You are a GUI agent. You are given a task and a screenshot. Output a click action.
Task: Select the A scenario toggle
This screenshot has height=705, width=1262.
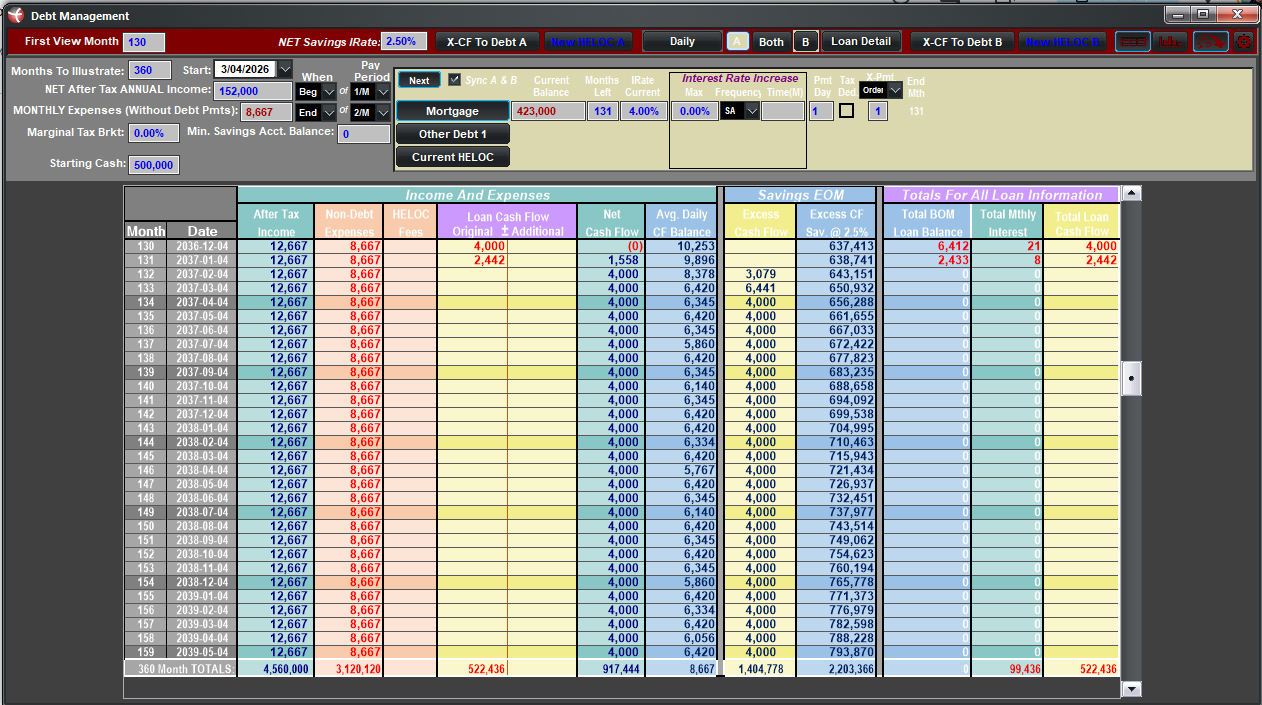click(737, 41)
